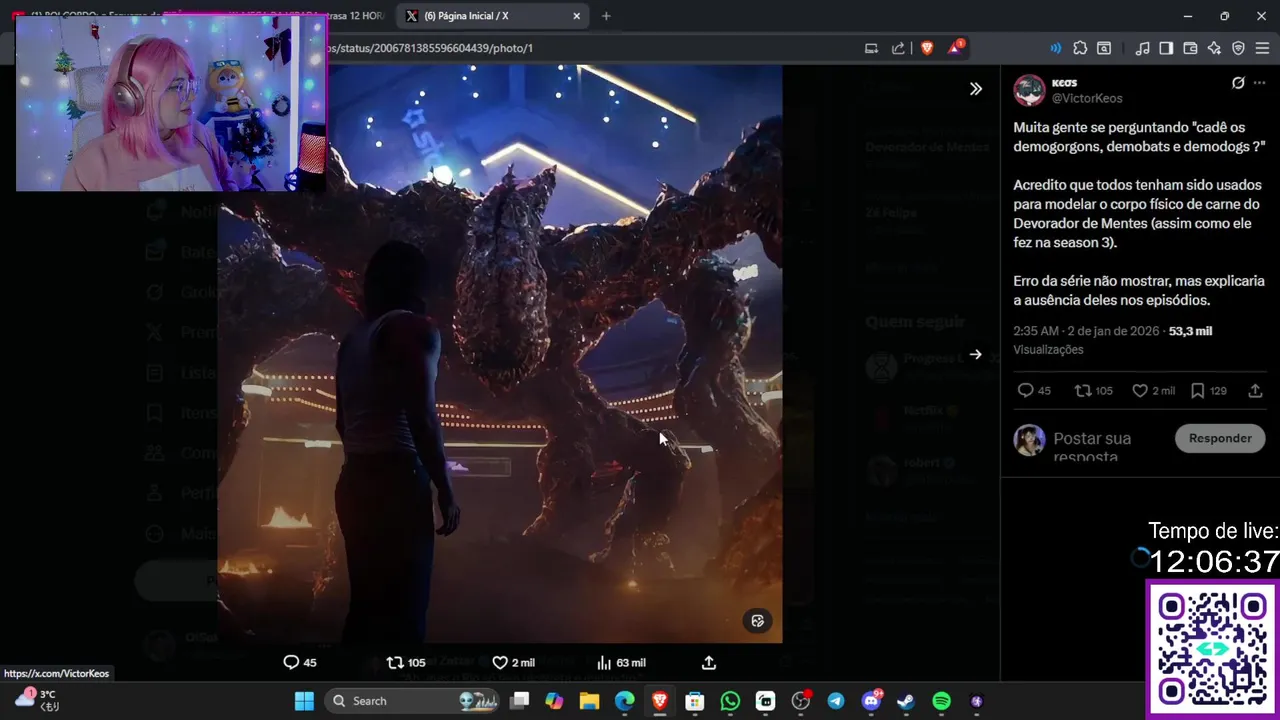Open the Brave Wallet icon

pyautogui.click(x=1190, y=48)
